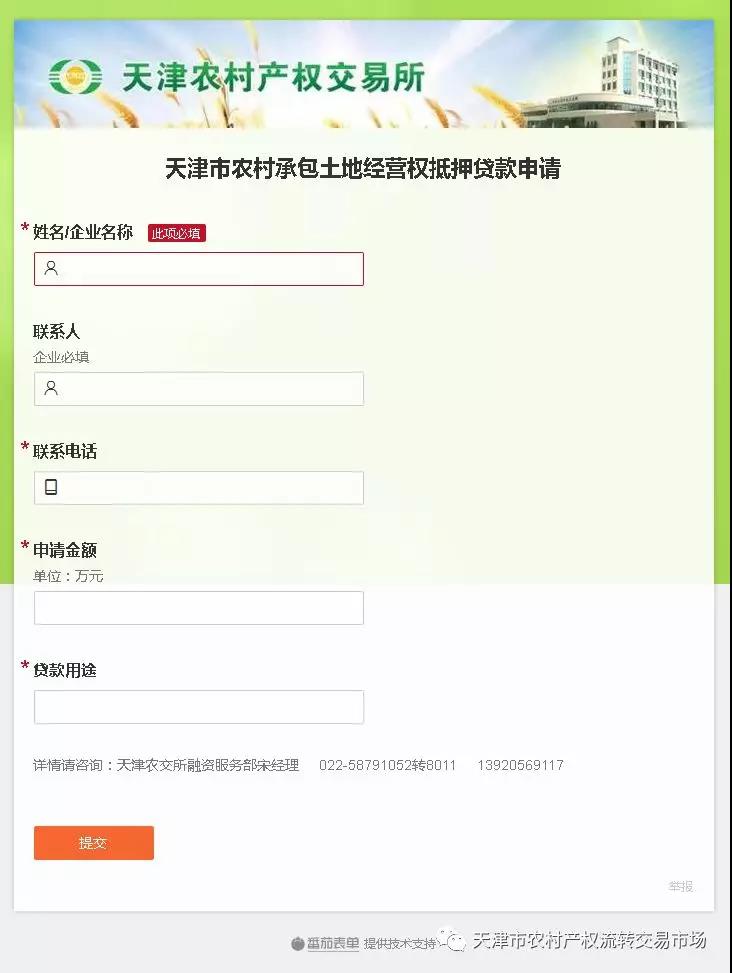
Task: Click the WeChat icon watermark at bottom
Action: [x=452, y=939]
